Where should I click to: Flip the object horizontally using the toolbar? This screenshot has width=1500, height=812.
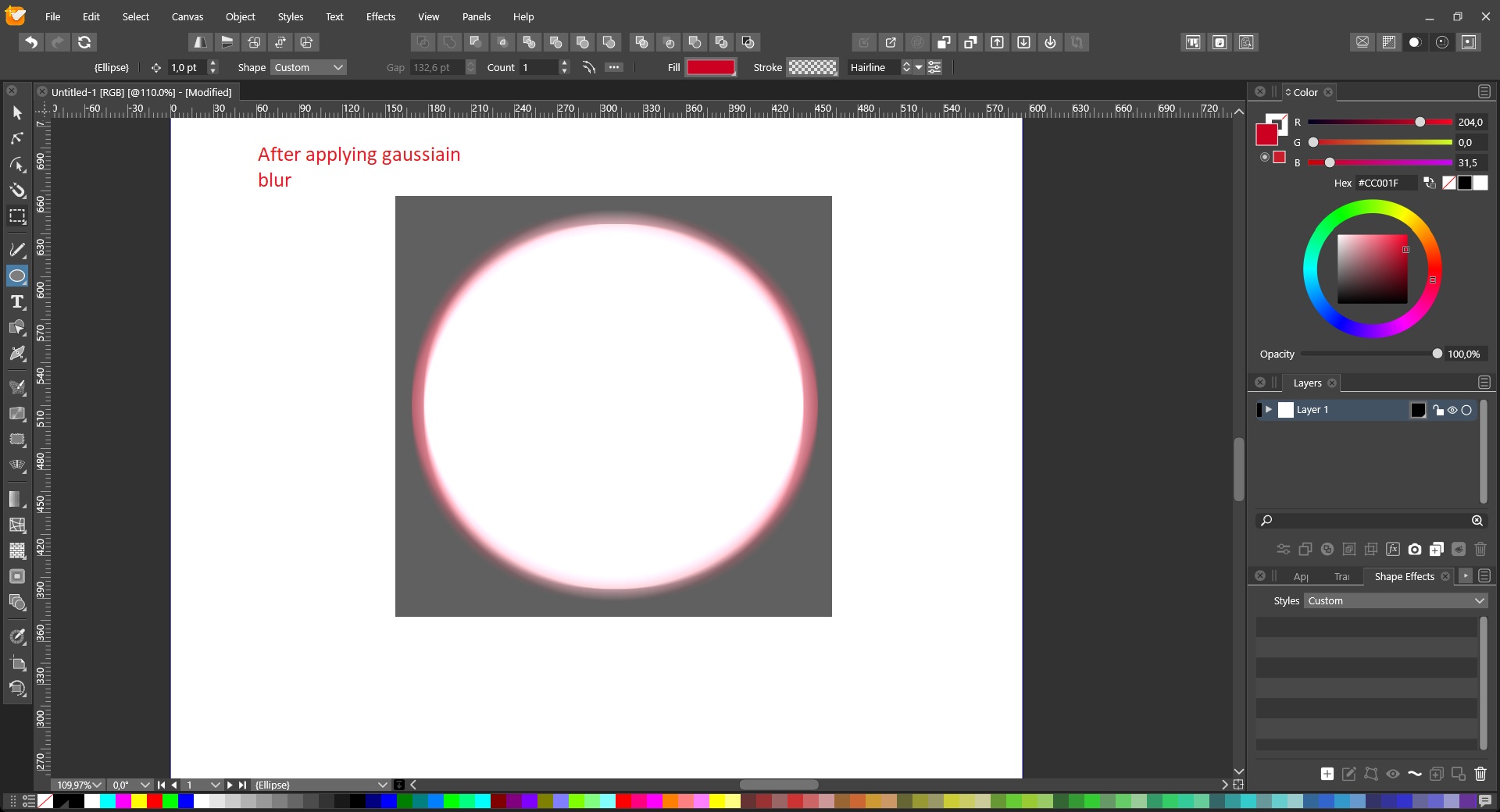200,42
